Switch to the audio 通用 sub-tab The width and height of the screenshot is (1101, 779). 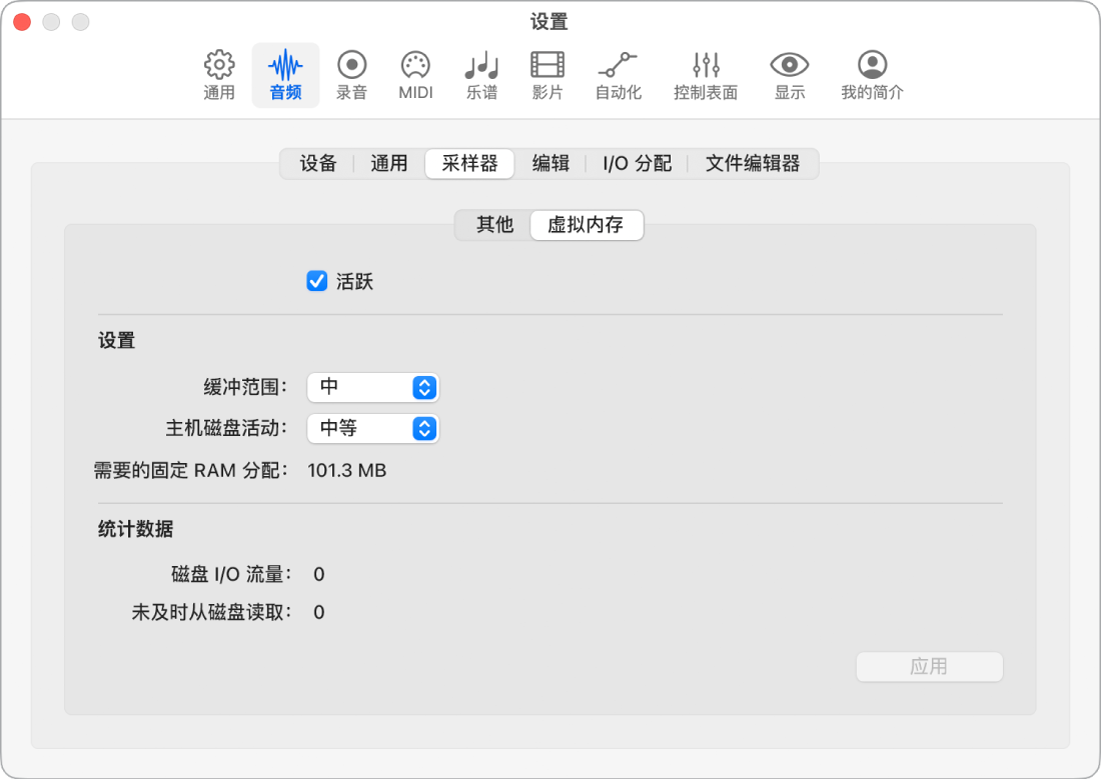389,164
